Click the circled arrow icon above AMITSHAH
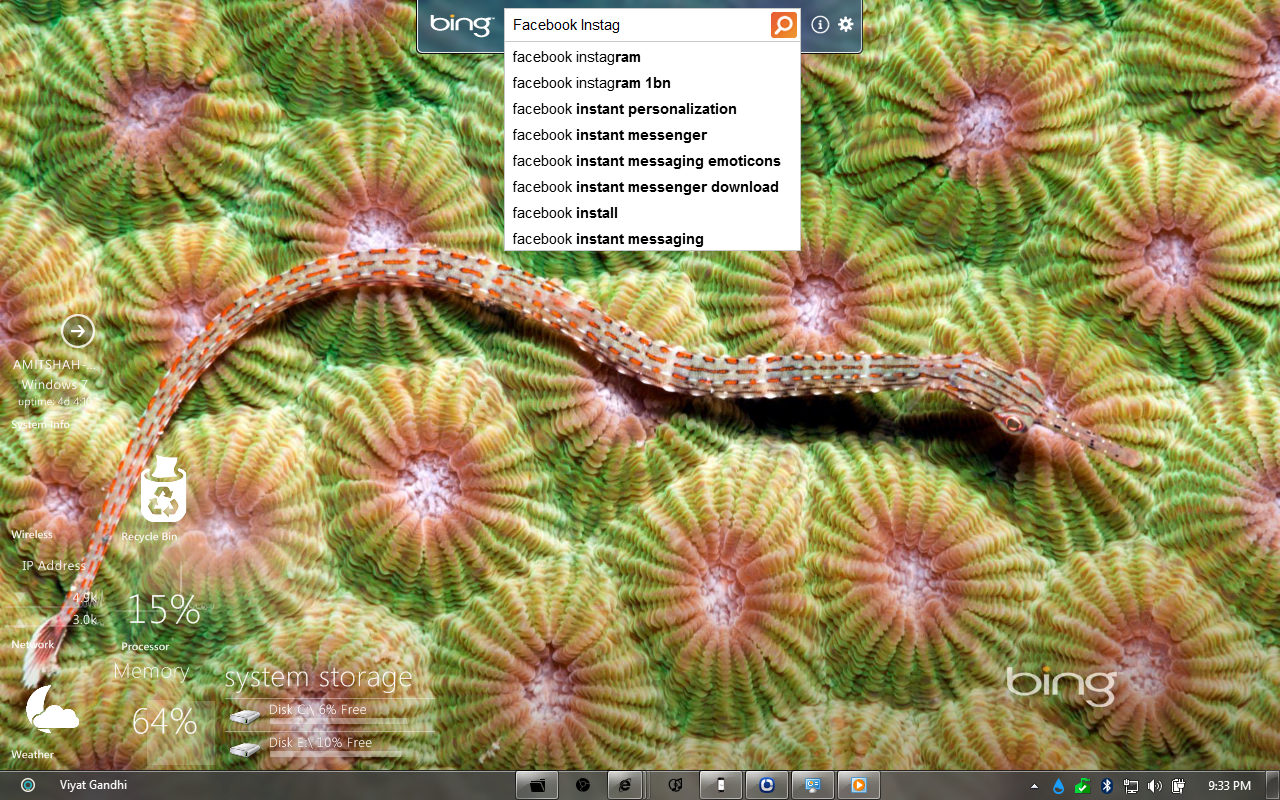Image resolution: width=1280 pixels, height=800 pixels. (x=77, y=330)
